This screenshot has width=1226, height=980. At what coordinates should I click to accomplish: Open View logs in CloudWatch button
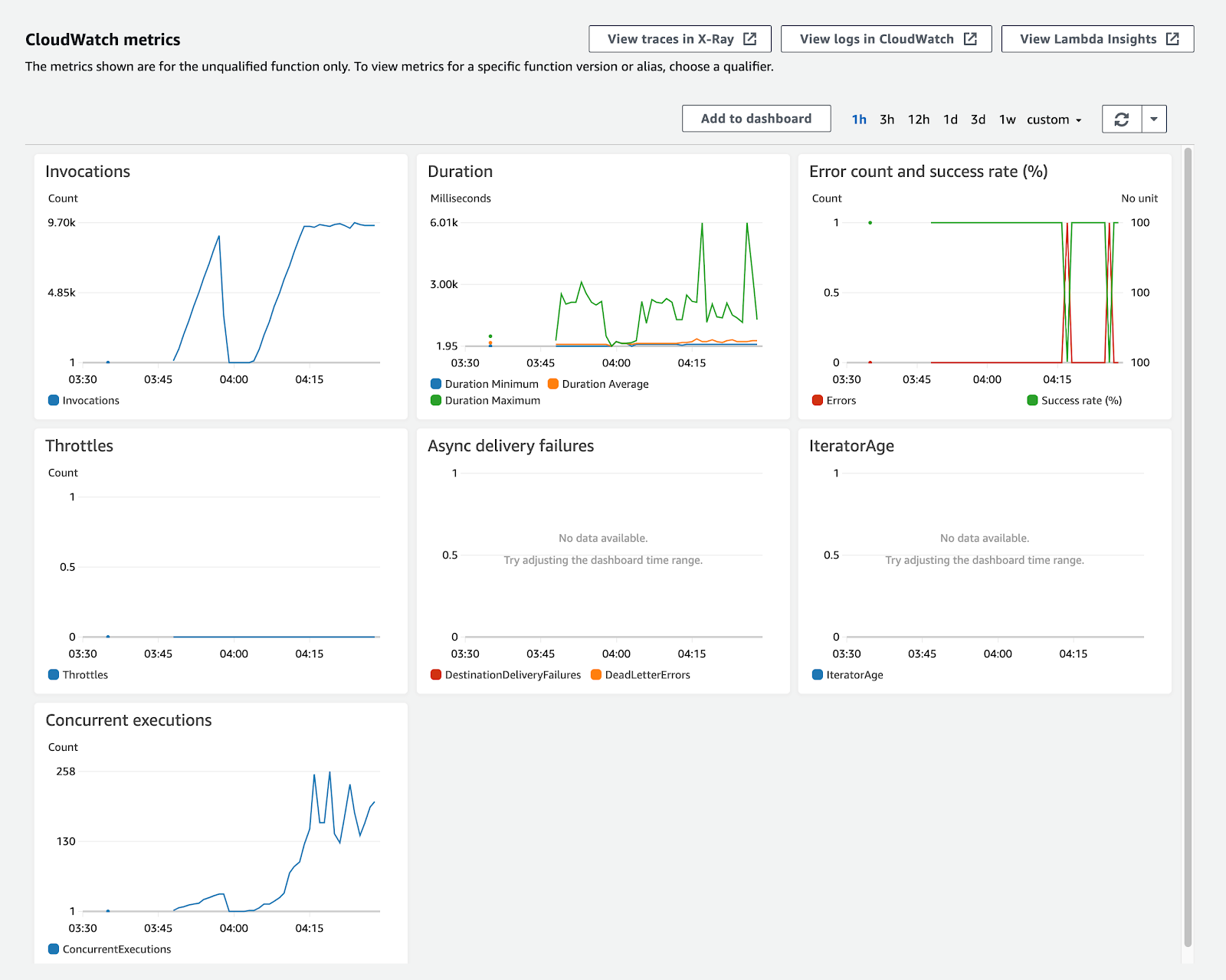(887, 39)
